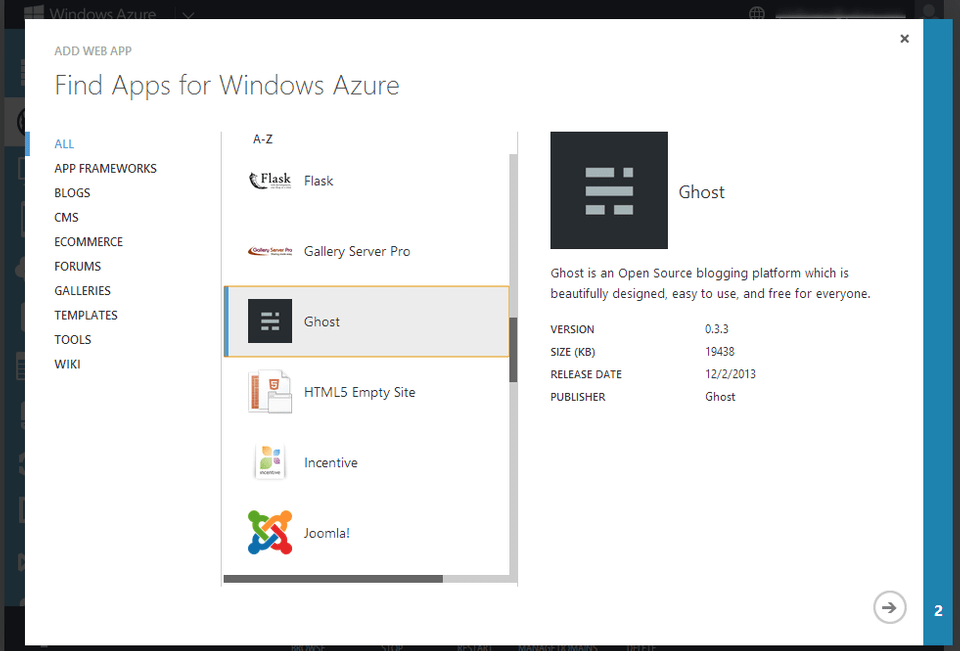Viewport: 960px width, 651px height.
Task: Click the Gallery Server Pro logo icon
Action: tap(270, 251)
